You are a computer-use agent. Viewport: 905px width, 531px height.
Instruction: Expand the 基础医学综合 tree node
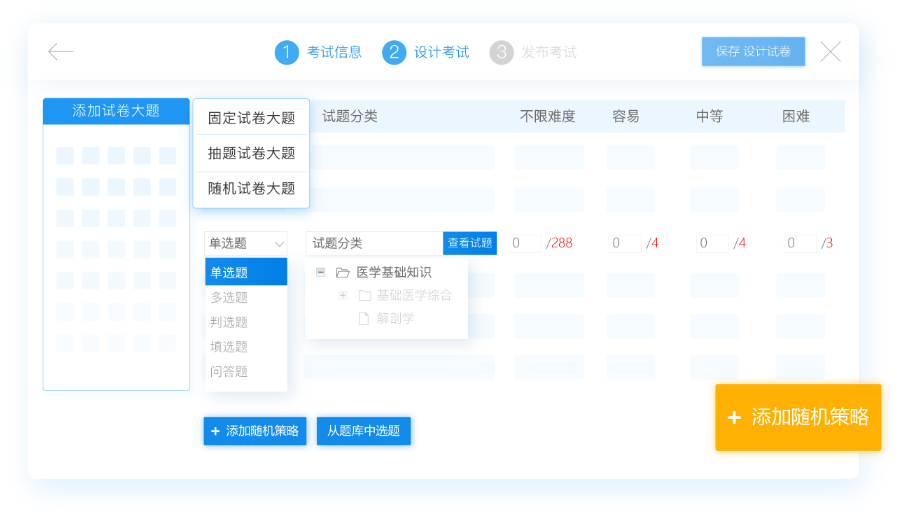[342, 295]
